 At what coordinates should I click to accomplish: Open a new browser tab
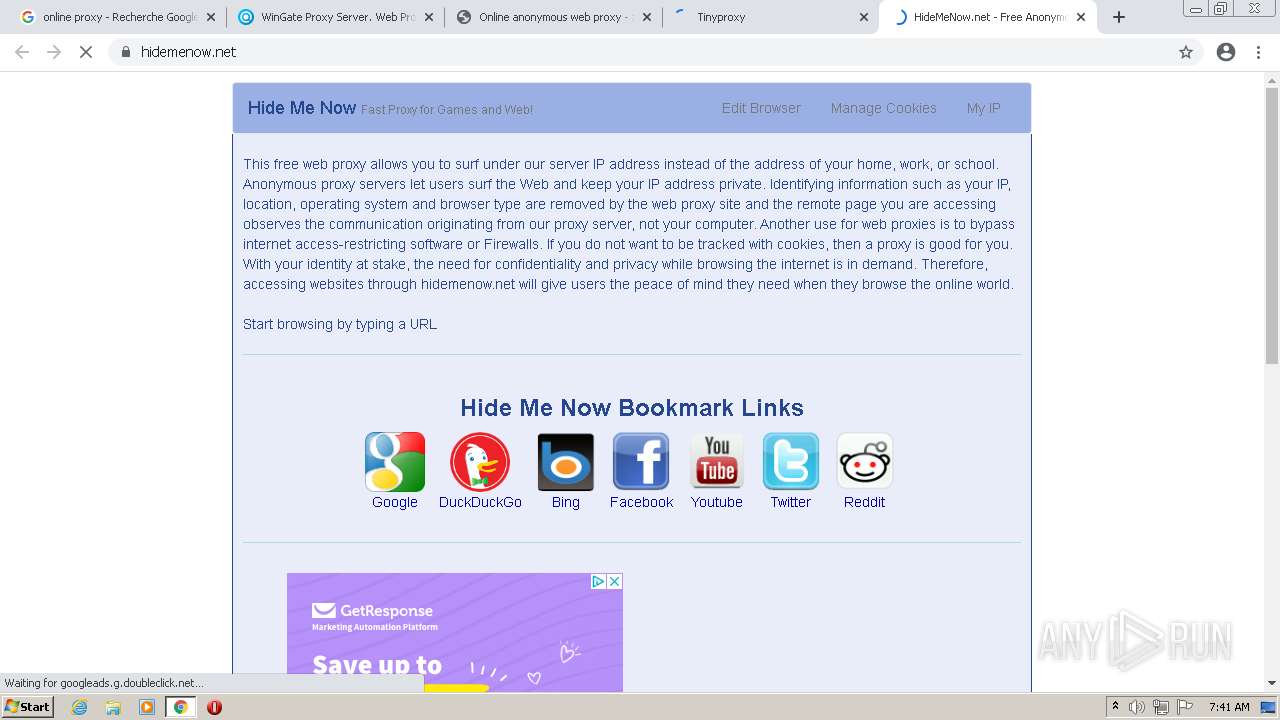point(1119,17)
